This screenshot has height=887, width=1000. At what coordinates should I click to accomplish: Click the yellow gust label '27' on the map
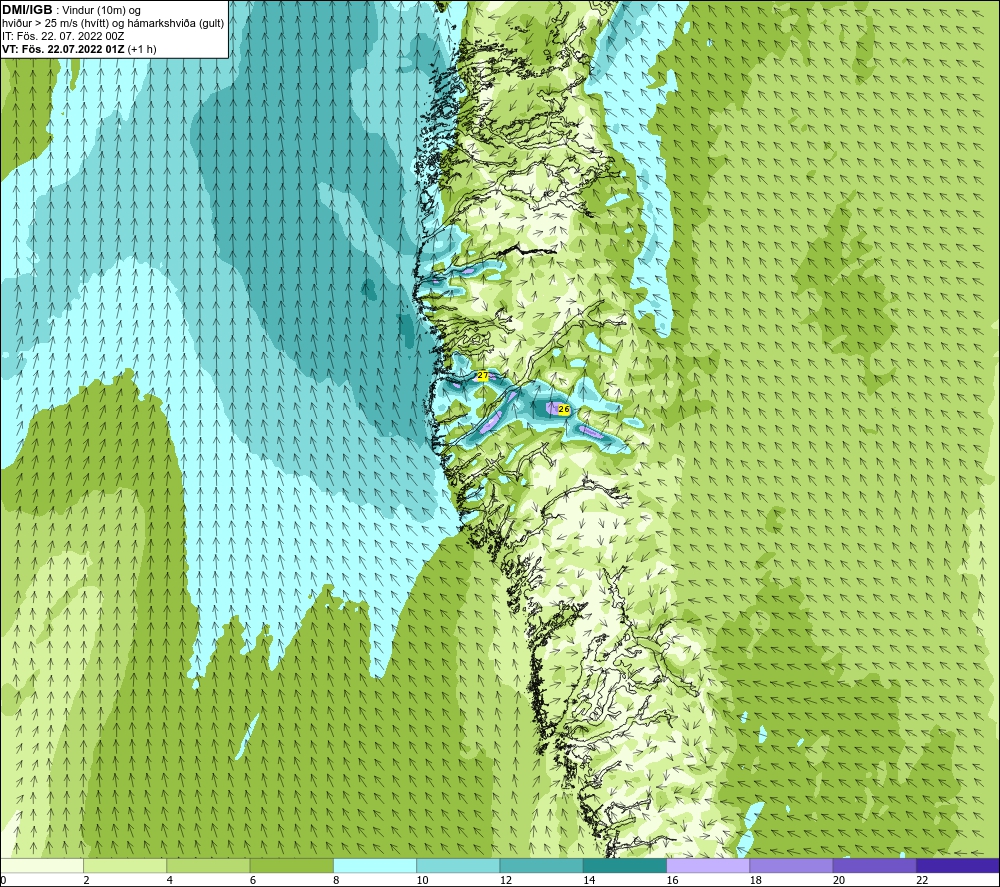pos(483,376)
